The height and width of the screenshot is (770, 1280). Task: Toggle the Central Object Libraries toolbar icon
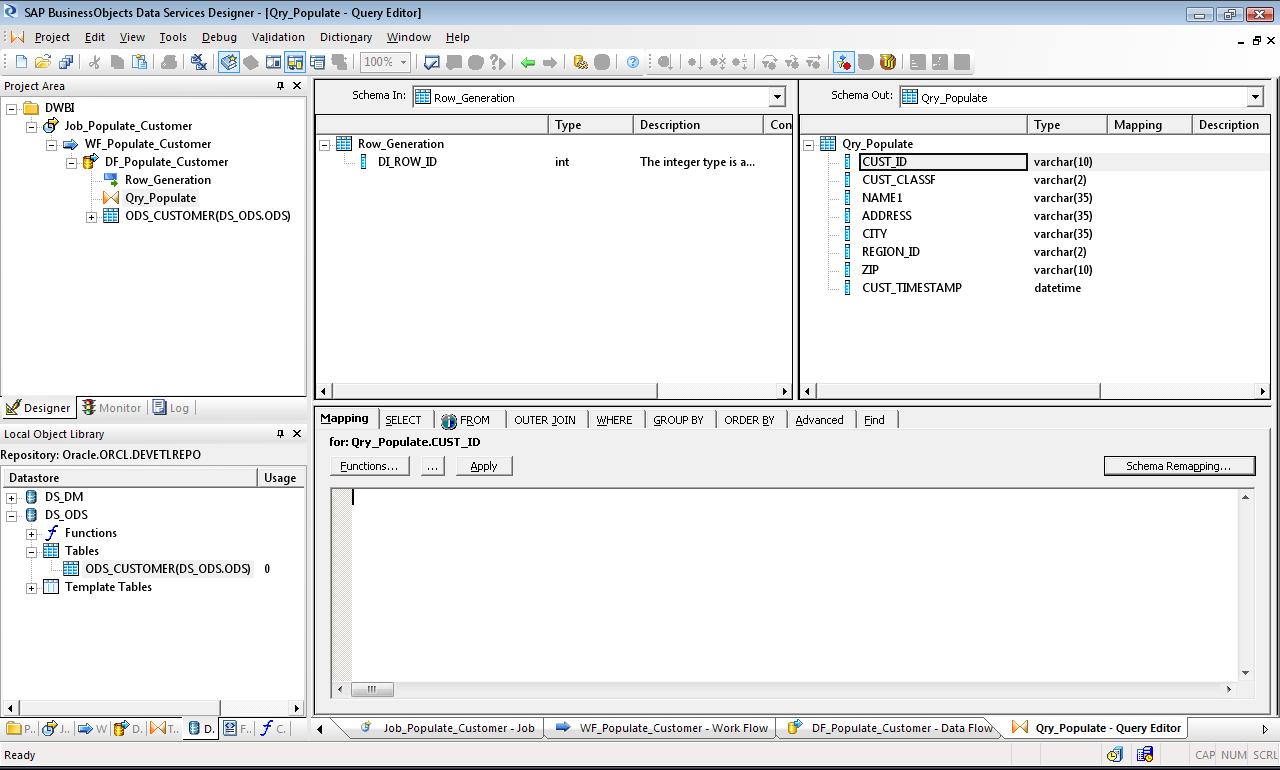coord(251,62)
